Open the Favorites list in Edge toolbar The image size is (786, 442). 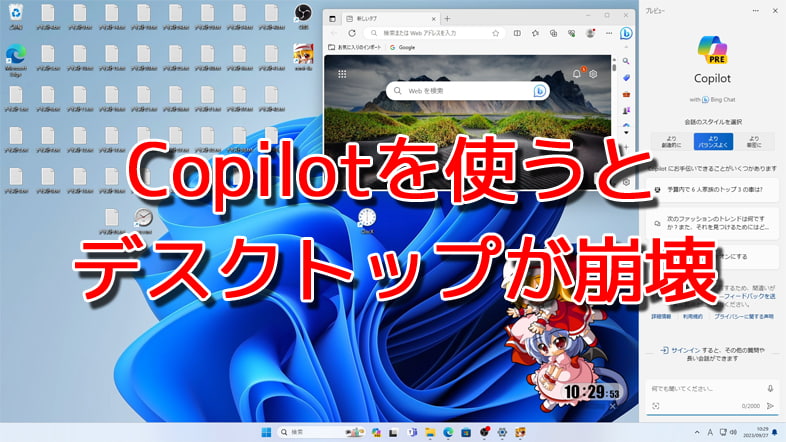tap(535, 33)
